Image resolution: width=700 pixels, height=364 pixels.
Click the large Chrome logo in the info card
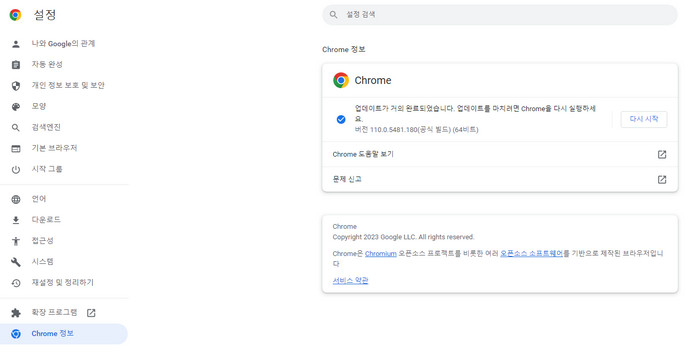click(341, 80)
